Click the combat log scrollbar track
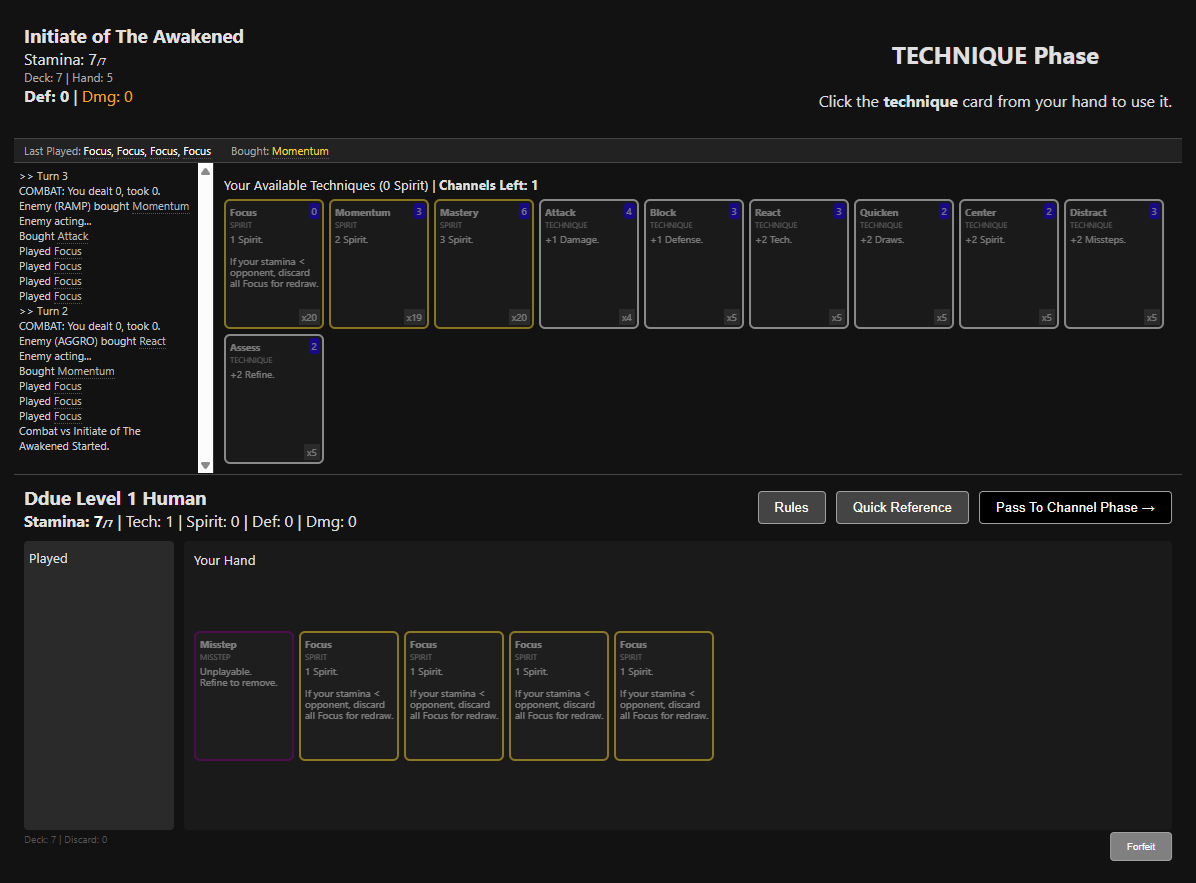Screen dimensions: 1196x883 pos(205,318)
